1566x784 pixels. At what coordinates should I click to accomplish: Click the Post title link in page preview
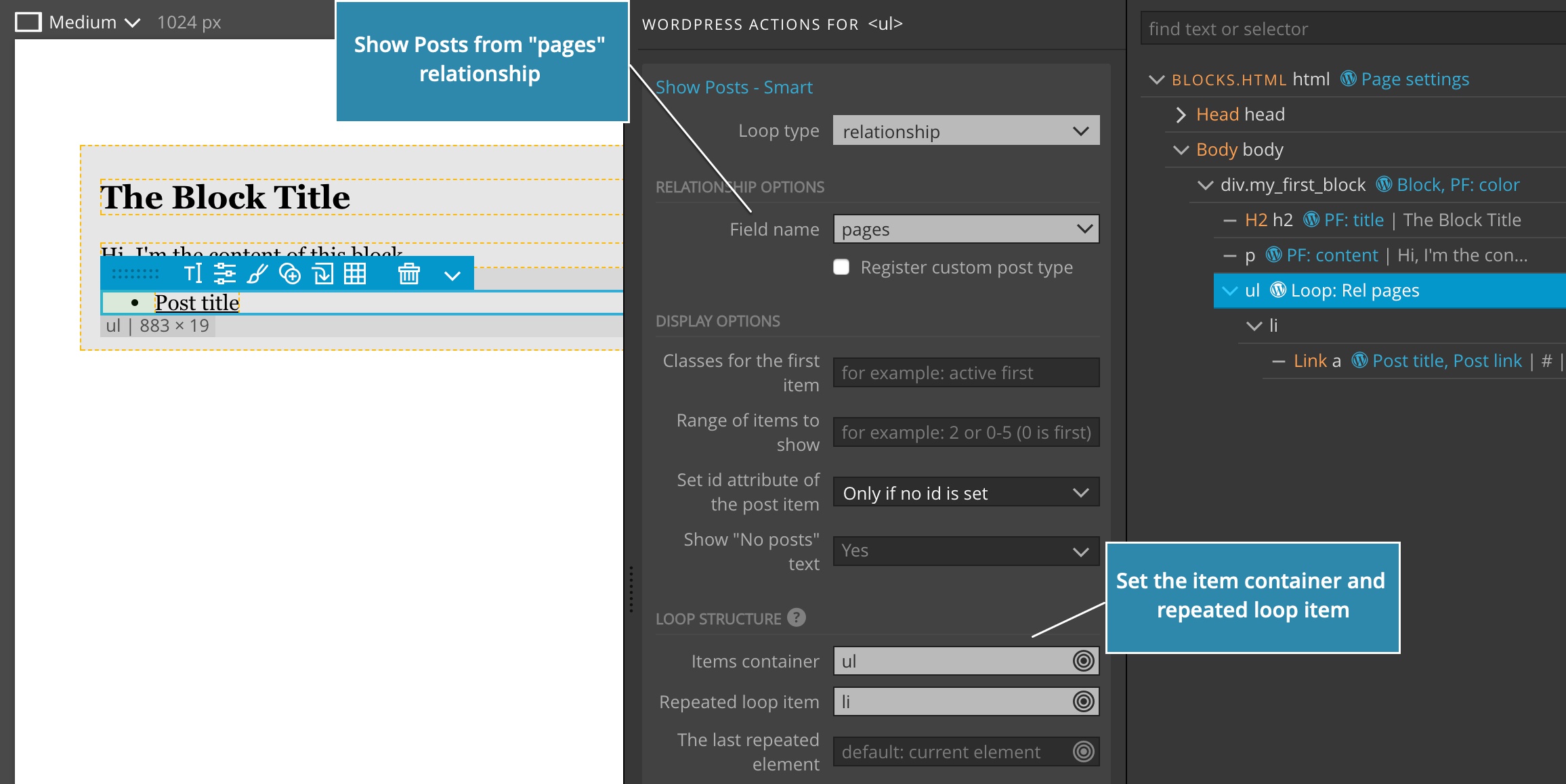(x=197, y=303)
